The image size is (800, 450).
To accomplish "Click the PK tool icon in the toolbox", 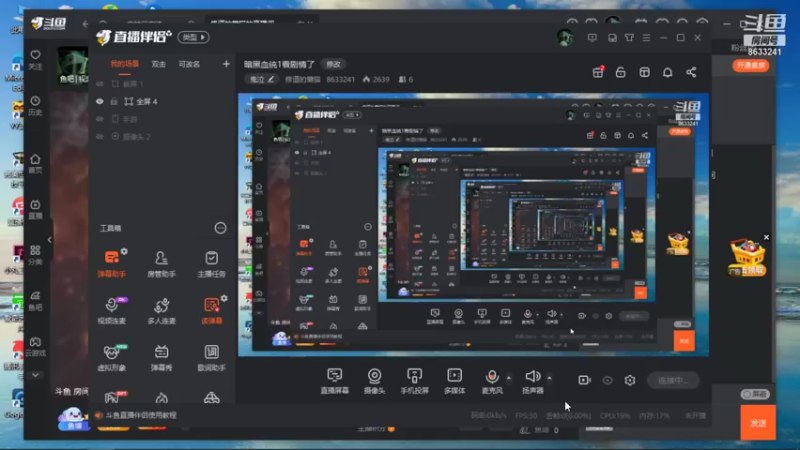I will pyautogui.click(x=112, y=397).
